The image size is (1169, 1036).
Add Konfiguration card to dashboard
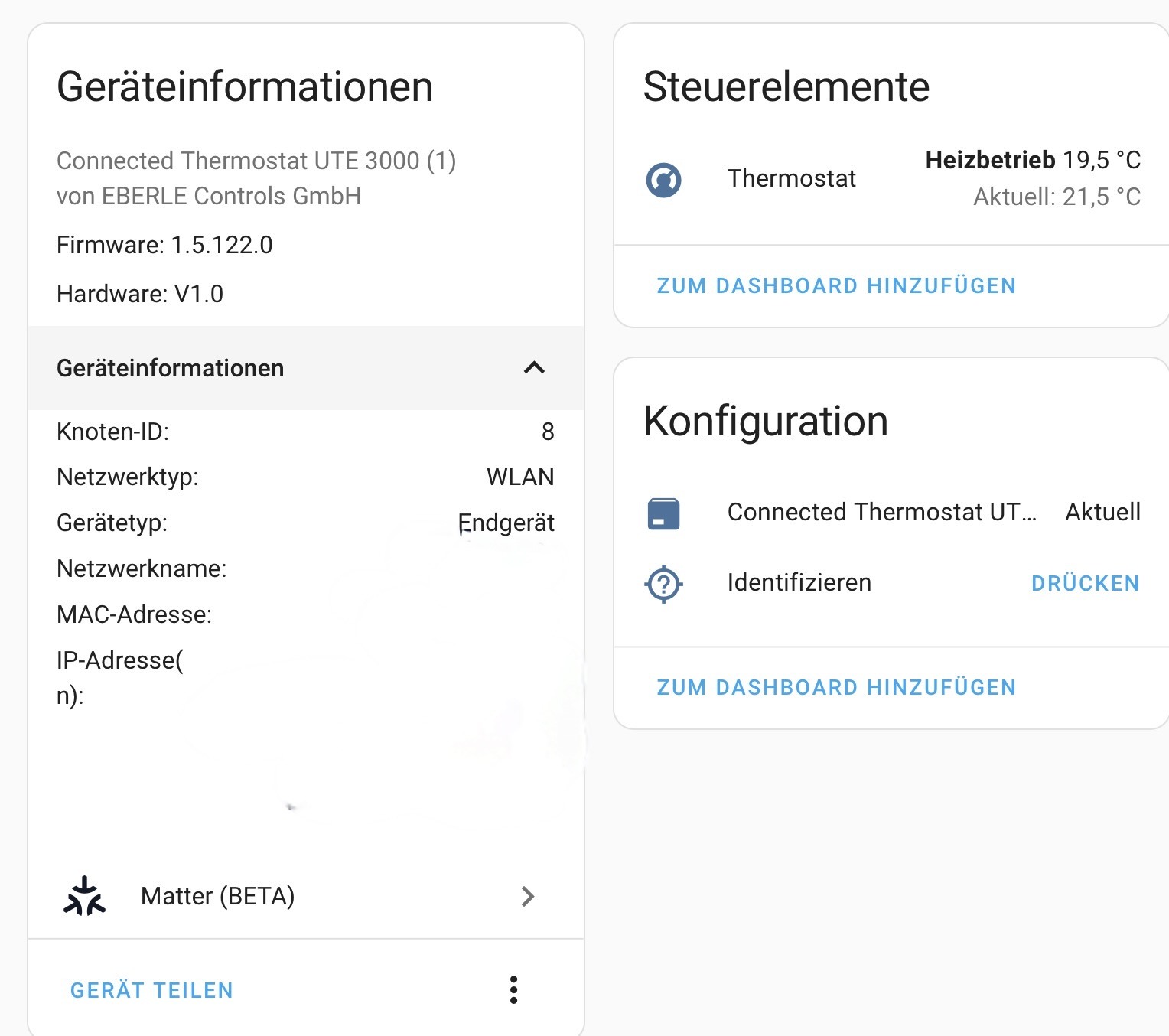(x=835, y=687)
